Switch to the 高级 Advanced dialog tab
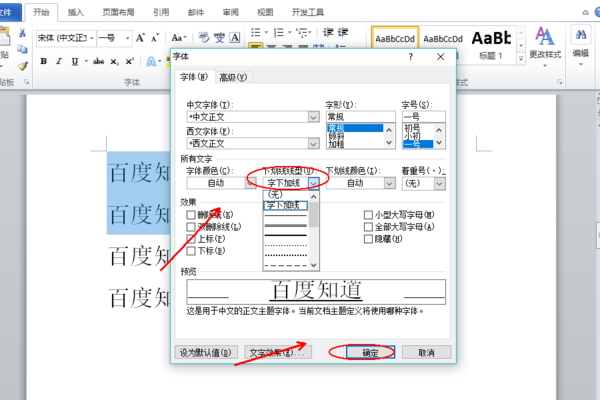The height and width of the screenshot is (400, 600). coord(233,77)
